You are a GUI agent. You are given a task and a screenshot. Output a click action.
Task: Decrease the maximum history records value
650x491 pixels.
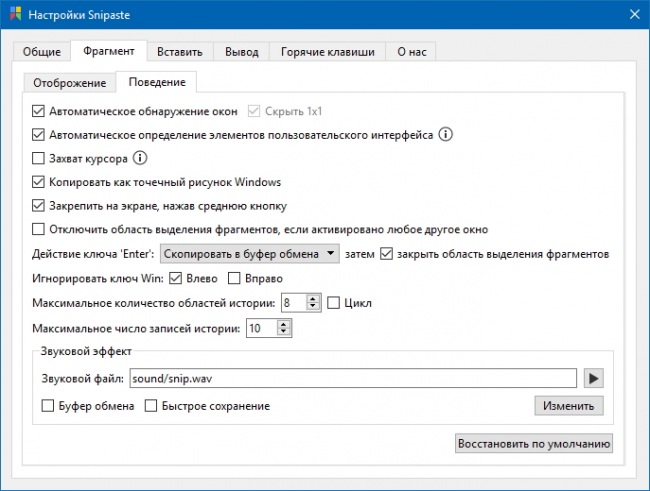click(284, 332)
